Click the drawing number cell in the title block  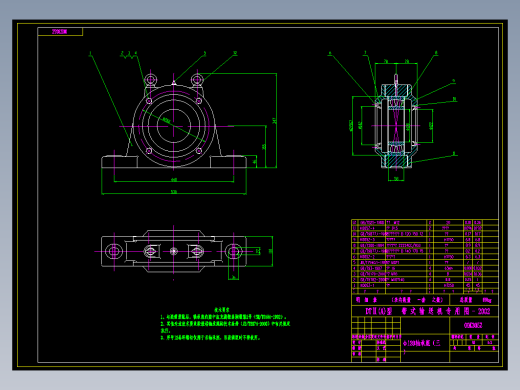pyautogui.click(x=474, y=325)
